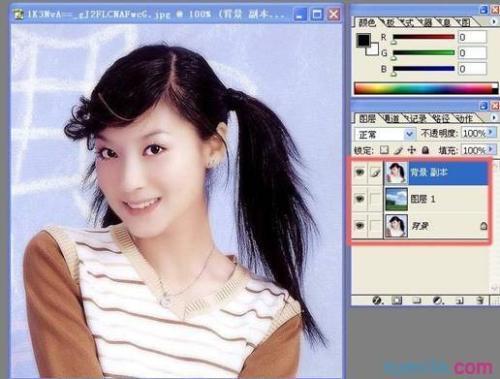Hide the 背景 副本 layer eye
Viewport: 500px width, 379px height.
pos(360,173)
